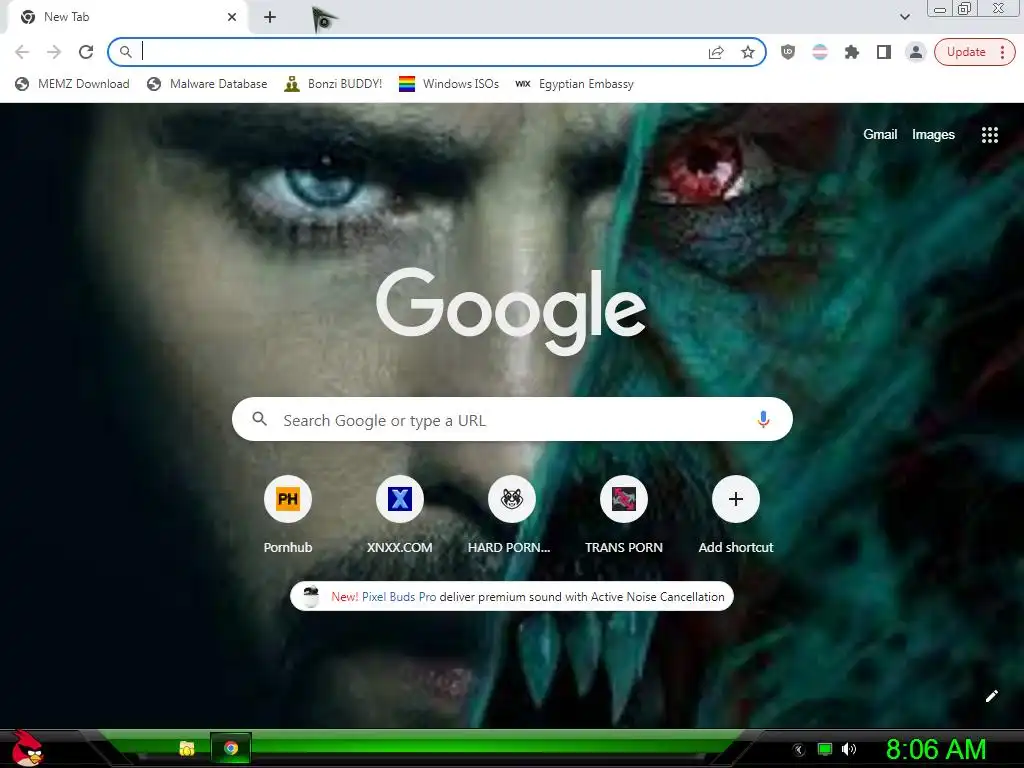
Task: Open the volume speaker tray icon
Action: click(849, 750)
